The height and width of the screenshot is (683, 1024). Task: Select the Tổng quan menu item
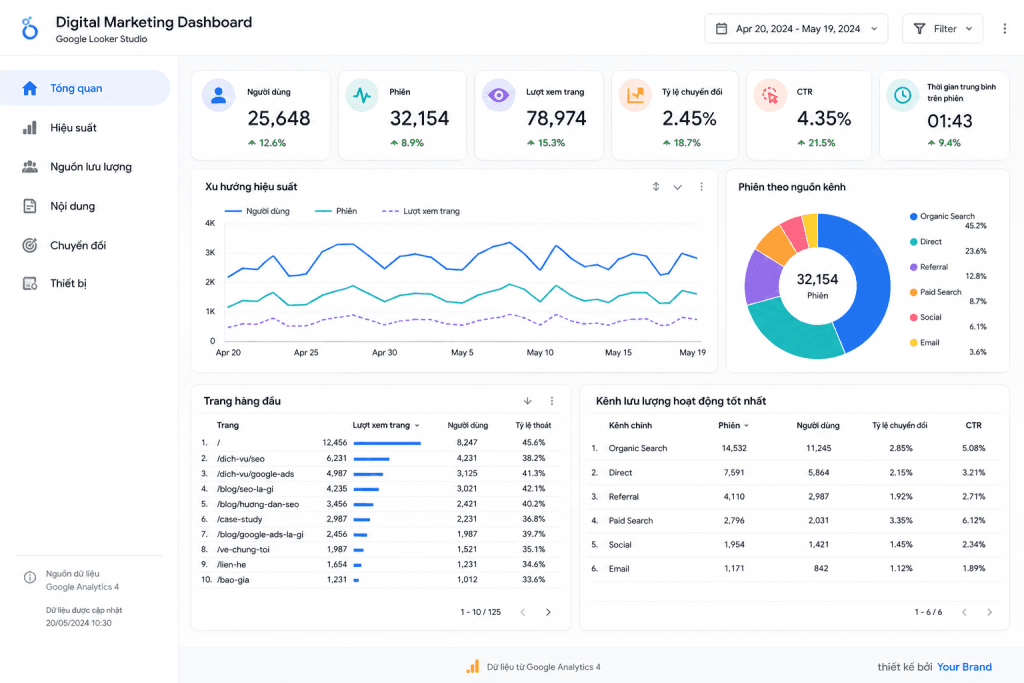coord(85,88)
